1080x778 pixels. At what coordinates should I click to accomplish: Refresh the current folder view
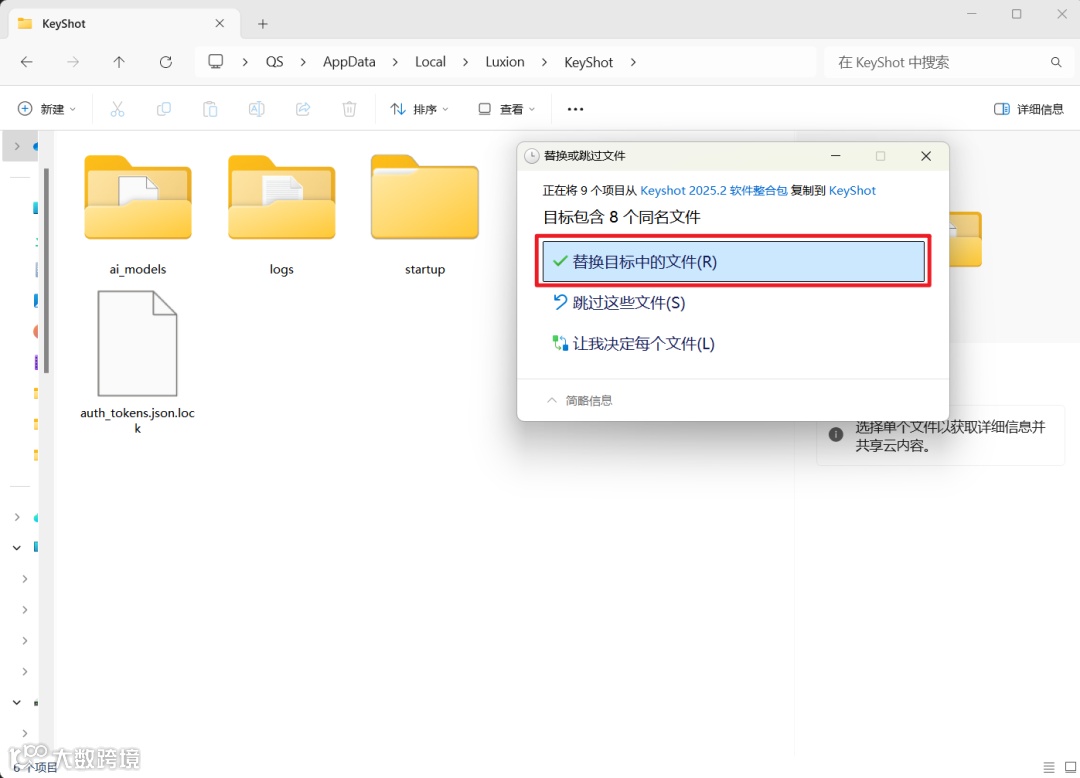(166, 62)
